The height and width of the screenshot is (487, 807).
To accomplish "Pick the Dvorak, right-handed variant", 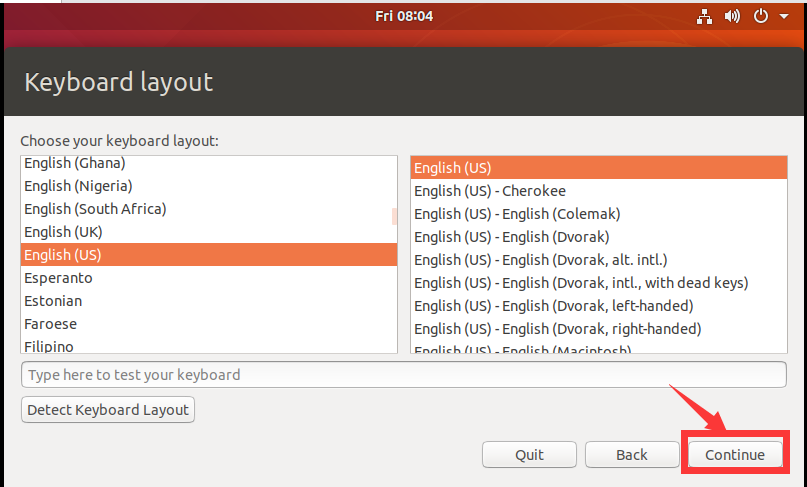I will click(599, 329).
